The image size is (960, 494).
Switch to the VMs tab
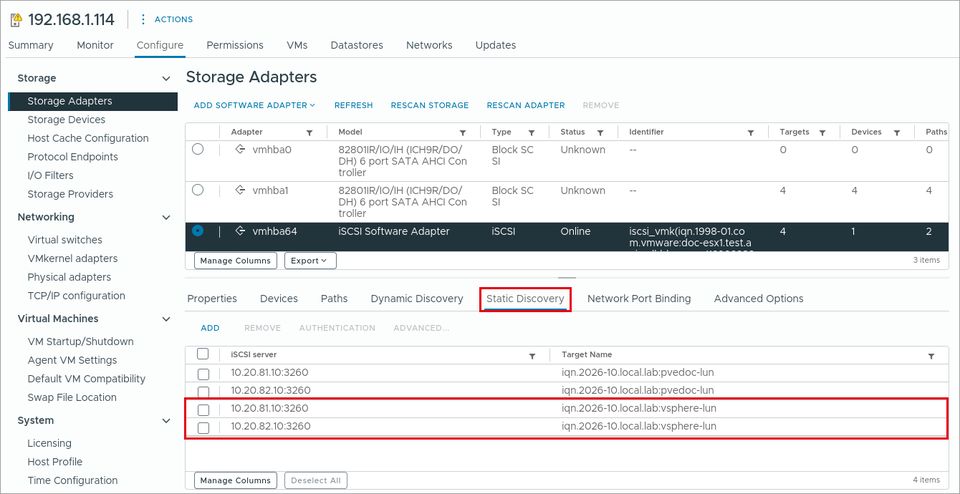pyautogui.click(x=297, y=45)
